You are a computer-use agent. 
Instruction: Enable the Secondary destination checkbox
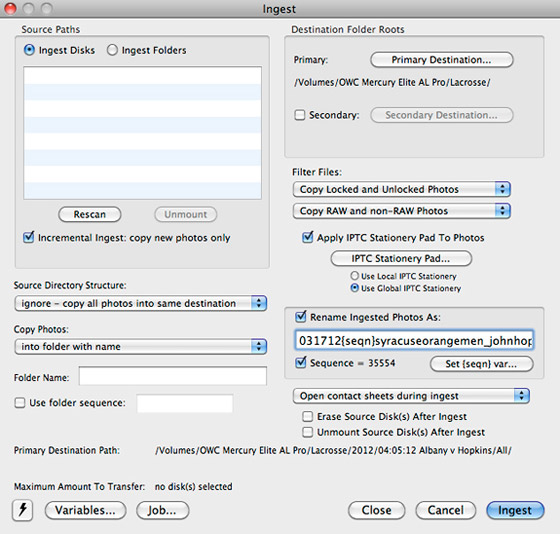click(x=300, y=115)
